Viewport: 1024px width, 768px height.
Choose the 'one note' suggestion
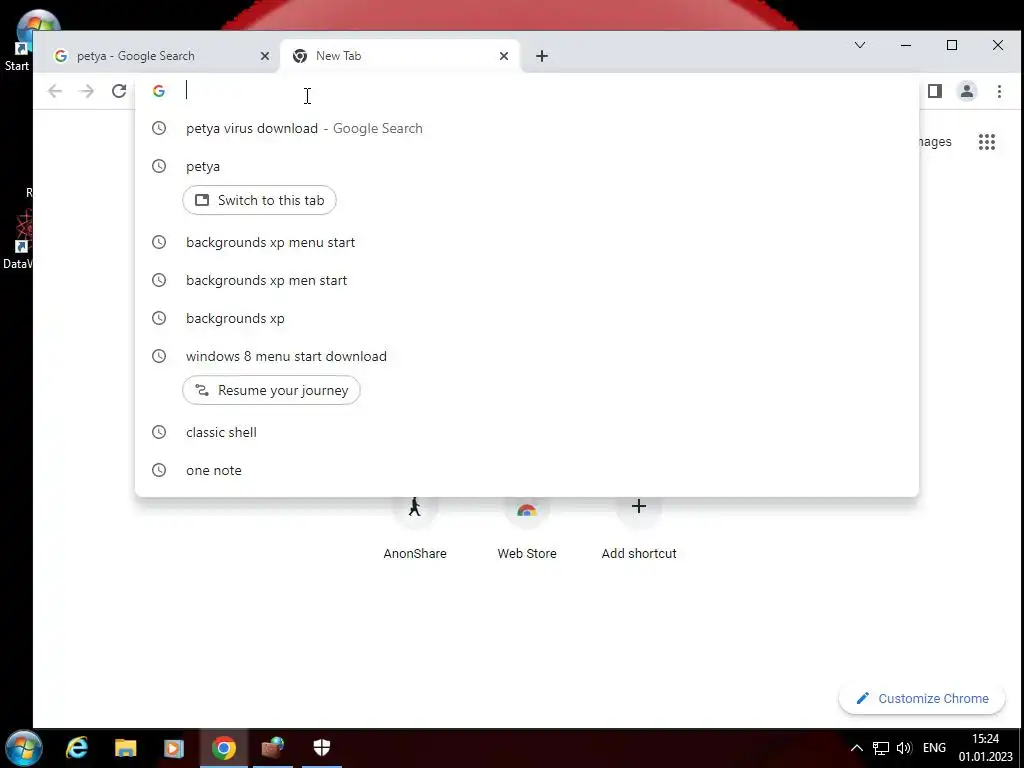(x=526, y=470)
